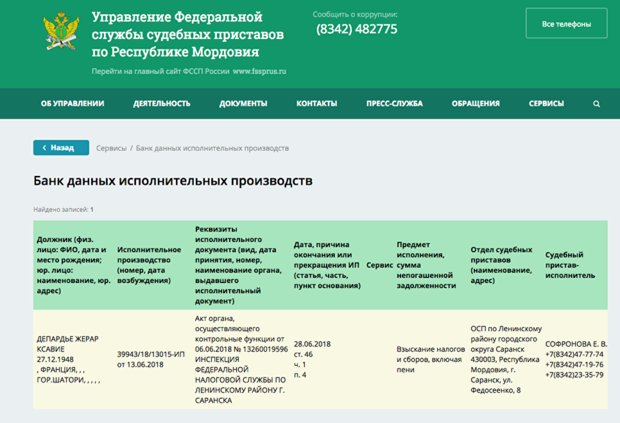This screenshot has width=620, height=423.
Task: Open the ОБ УПРАВЛЕНИИ menu
Action: (72, 104)
